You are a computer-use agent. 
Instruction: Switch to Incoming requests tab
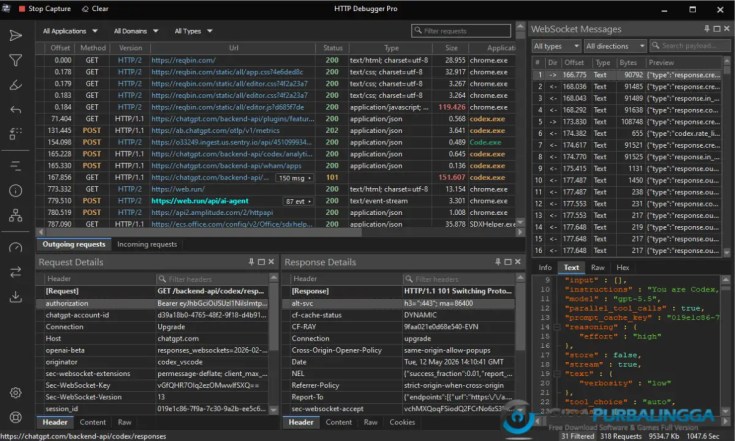[x=147, y=244]
